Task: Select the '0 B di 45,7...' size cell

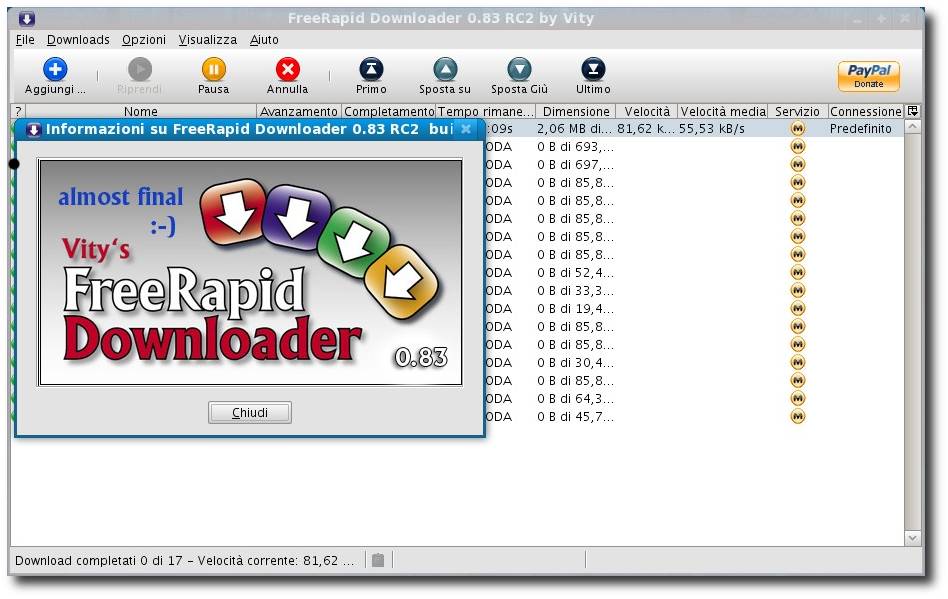Action: [x=575, y=417]
